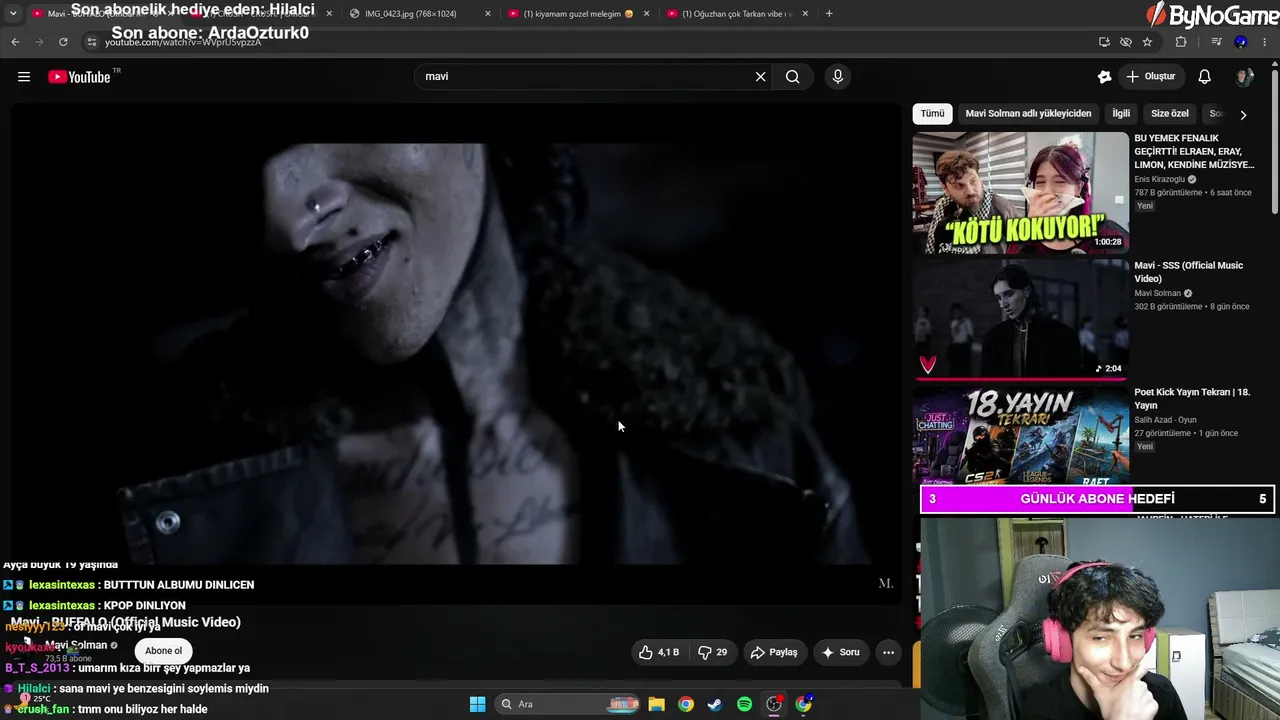Click the Mavi - SSS video thumbnail
Viewport: 1280px width, 720px height.
click(x=1020, y=320)
